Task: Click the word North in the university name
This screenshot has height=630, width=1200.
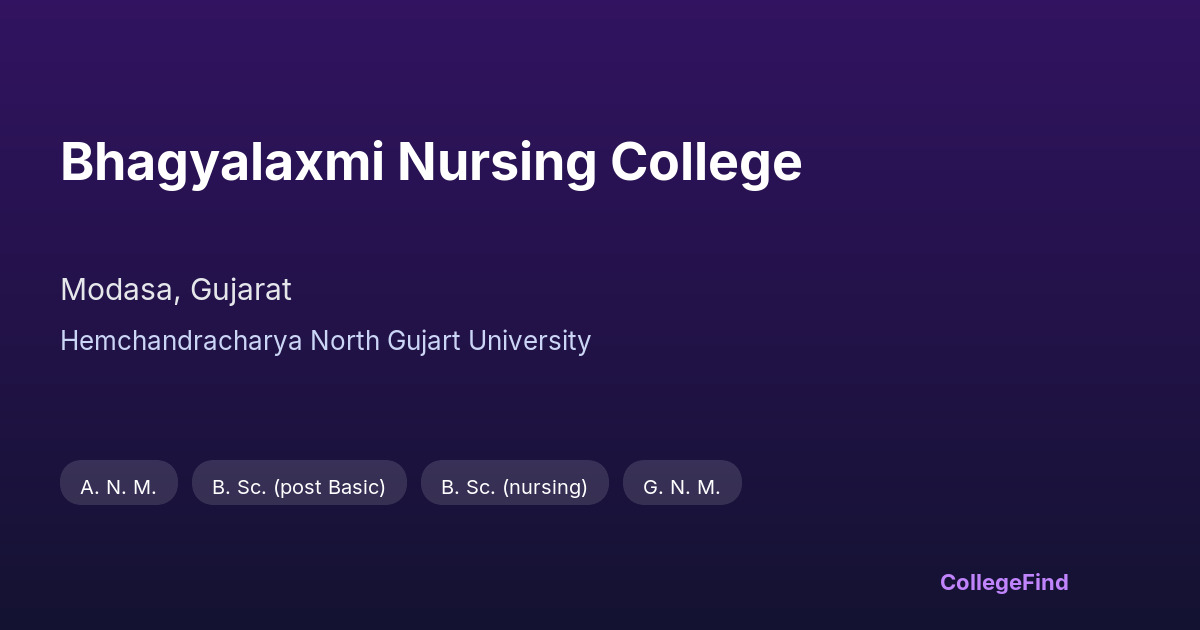Action: tap(344, 341)
